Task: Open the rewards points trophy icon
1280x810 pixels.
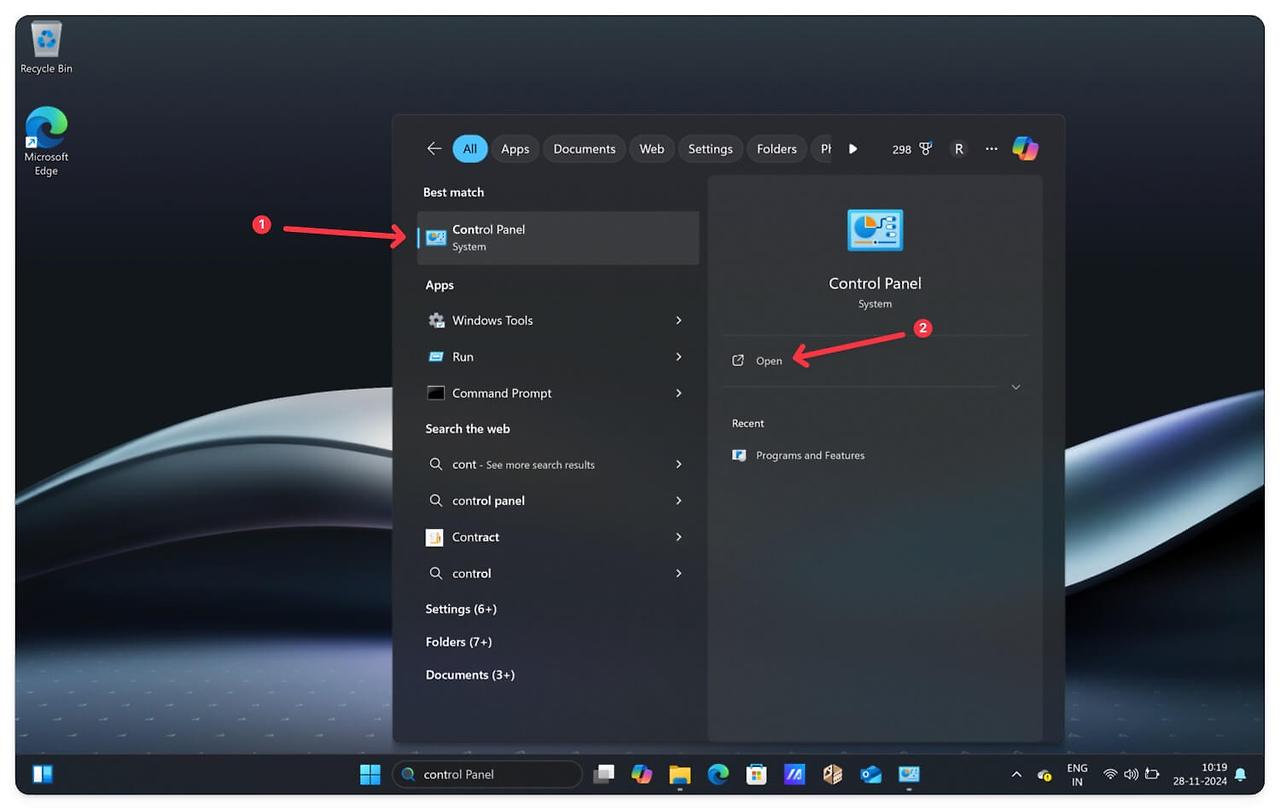Action: [925, 149]
